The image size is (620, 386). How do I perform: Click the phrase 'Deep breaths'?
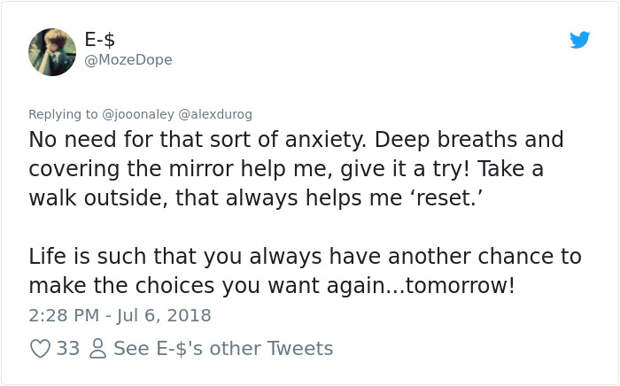tap(446, 140)
